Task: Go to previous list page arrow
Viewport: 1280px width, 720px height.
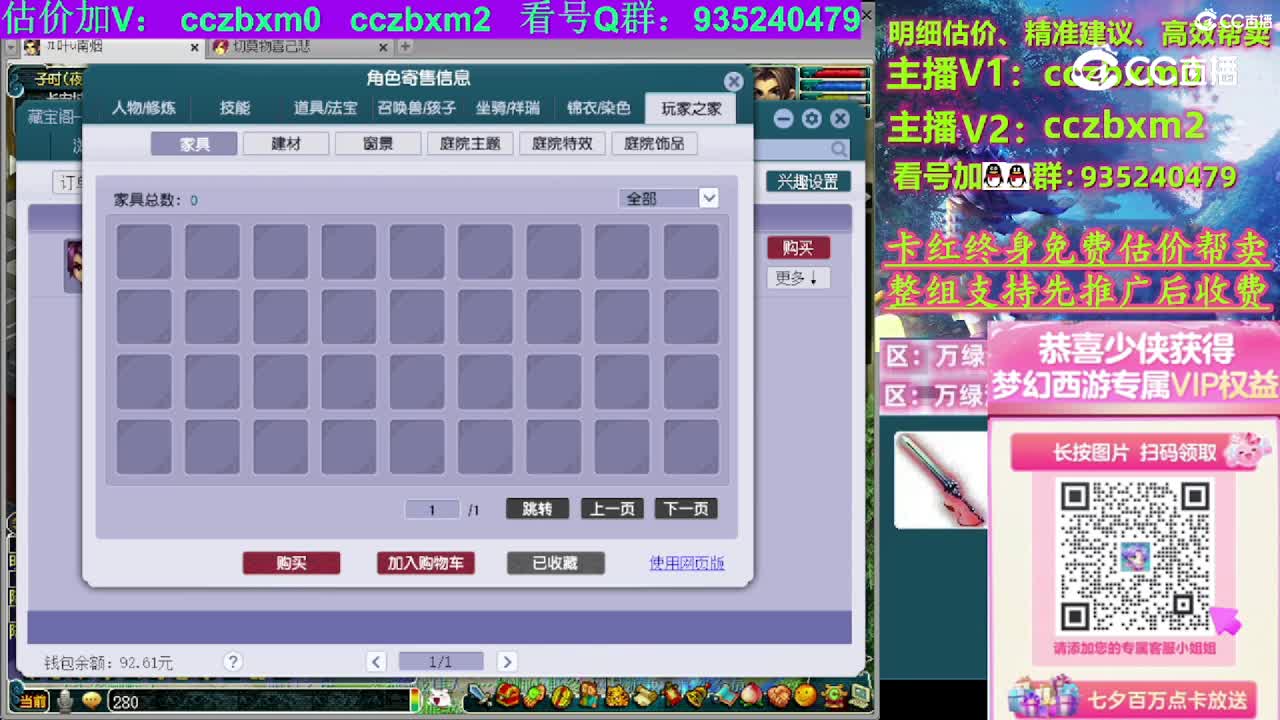Action: click(x=376, y=661)
